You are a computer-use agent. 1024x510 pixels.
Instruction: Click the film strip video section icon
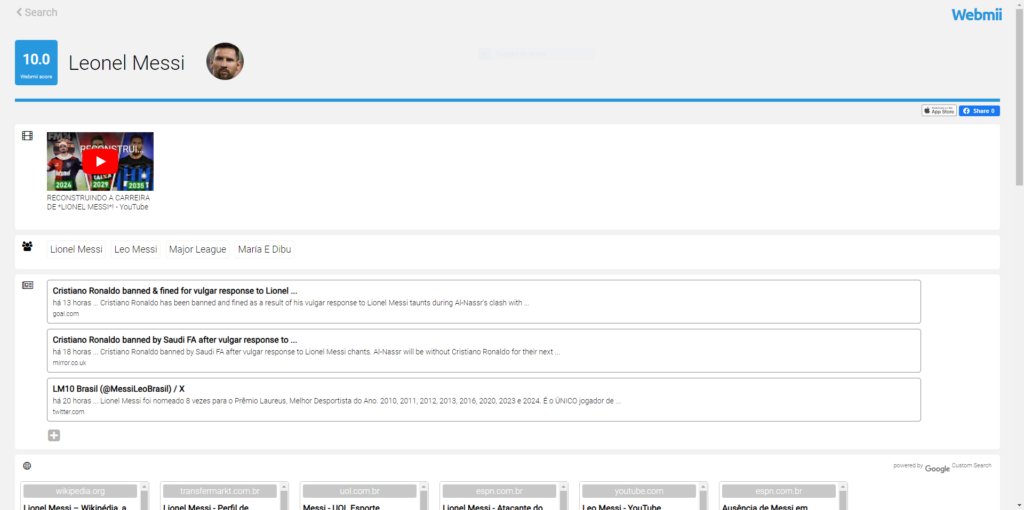(x=27, y=136)
